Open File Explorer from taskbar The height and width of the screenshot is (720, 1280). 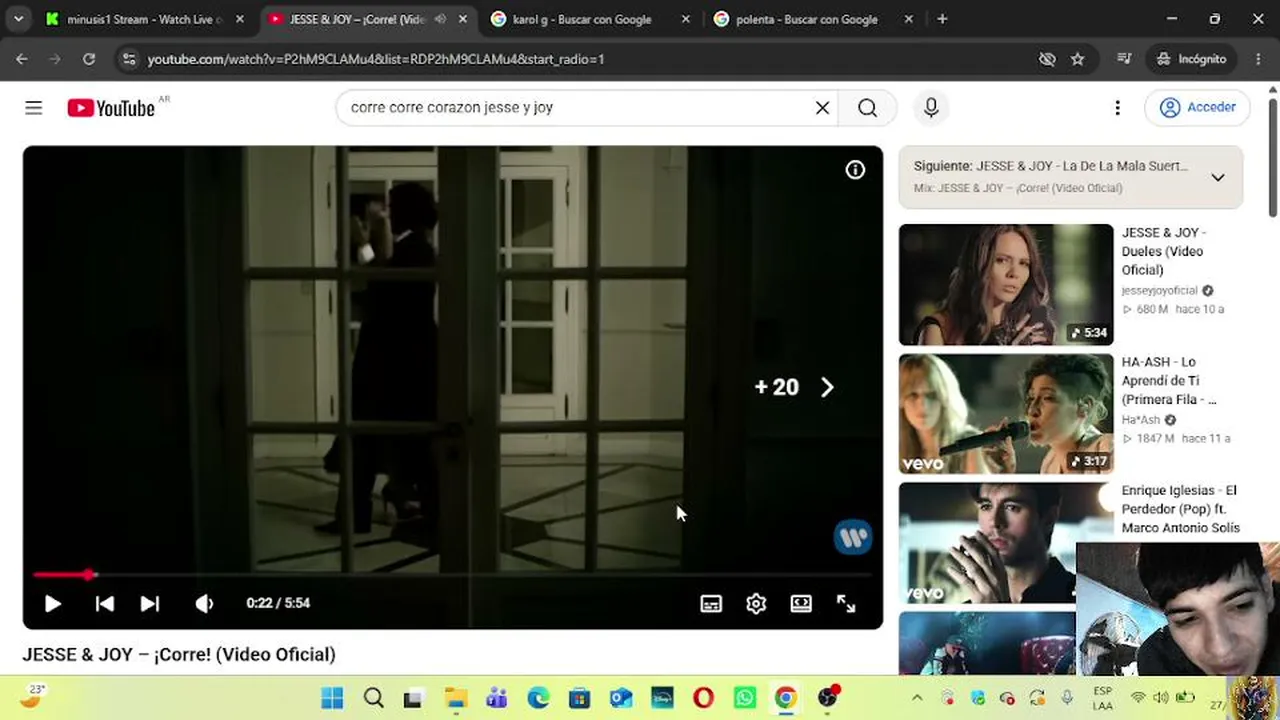tap(456, 698)
